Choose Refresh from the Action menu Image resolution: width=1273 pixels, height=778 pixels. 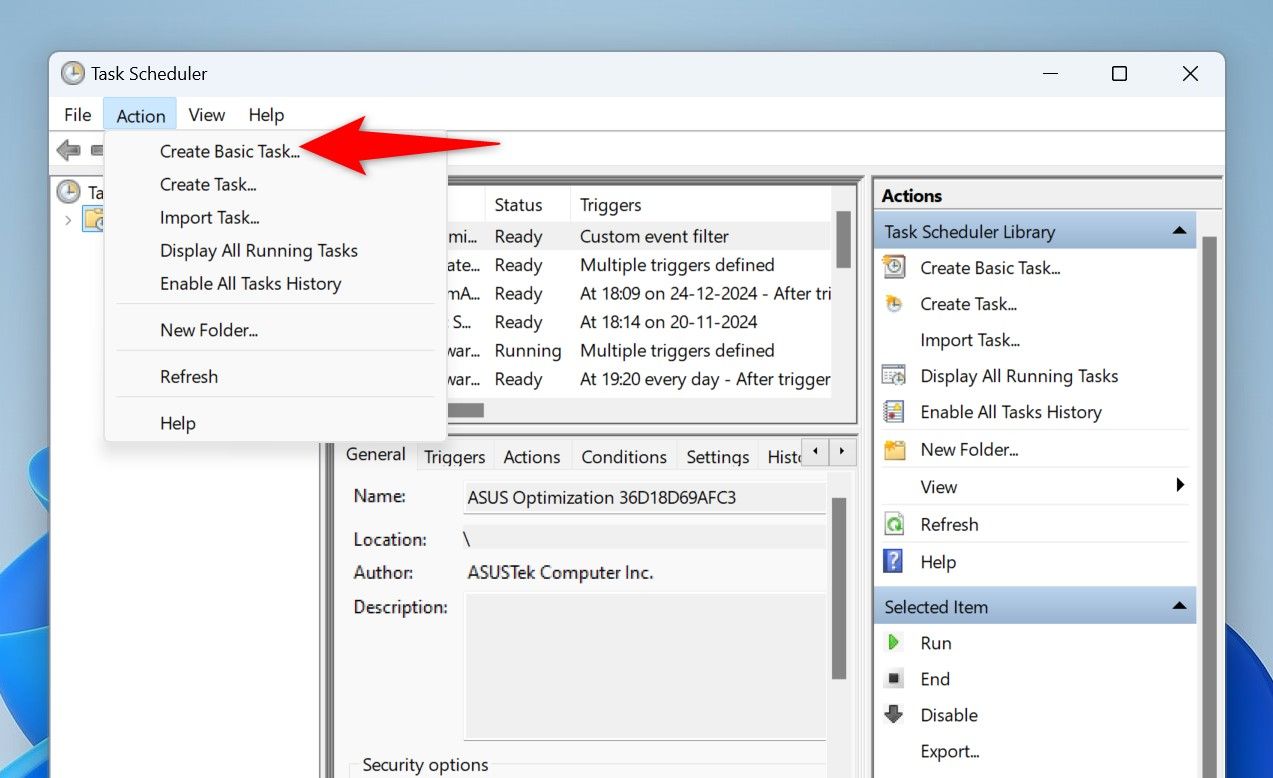coord(189,377)
